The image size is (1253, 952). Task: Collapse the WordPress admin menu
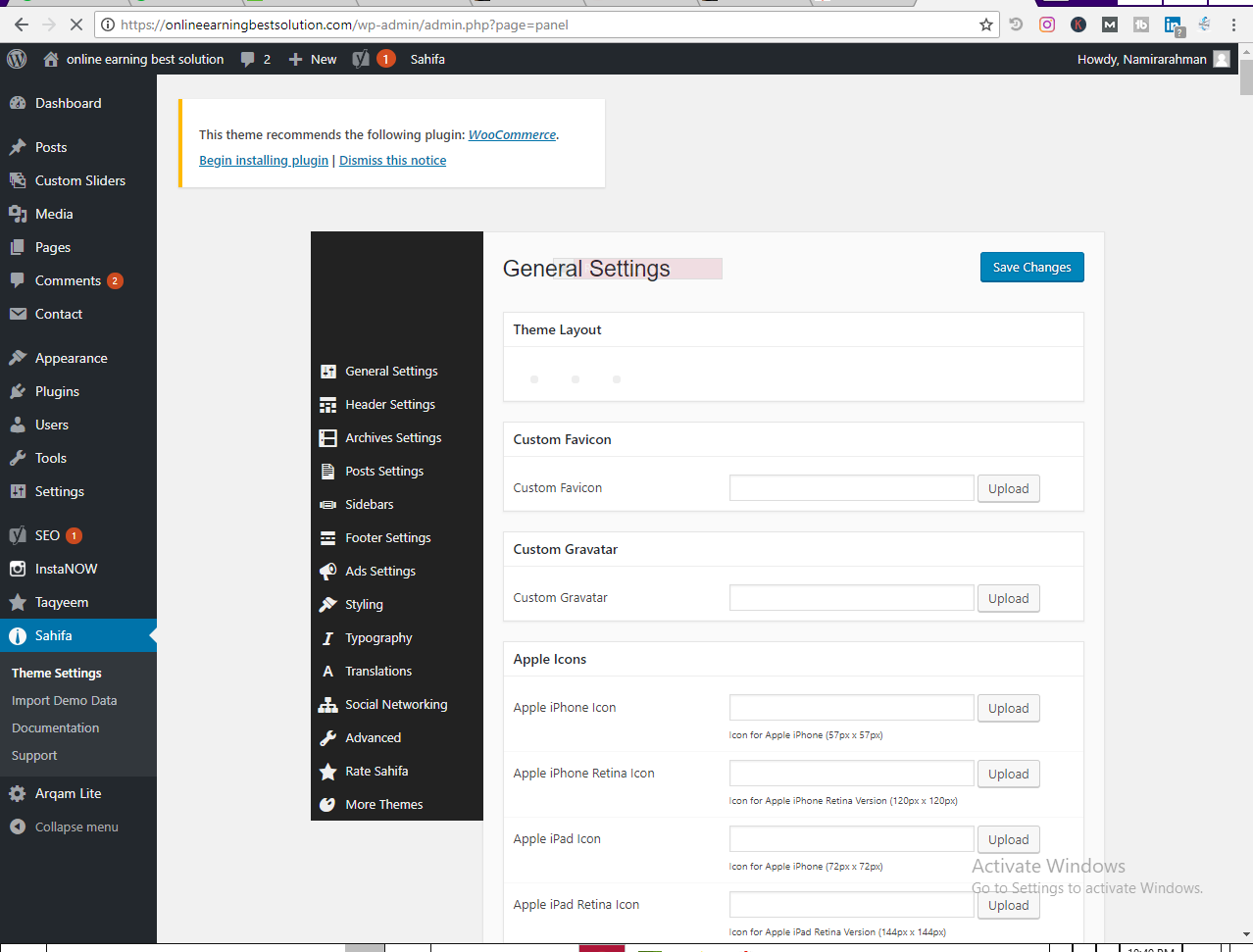tap(72, 827)
